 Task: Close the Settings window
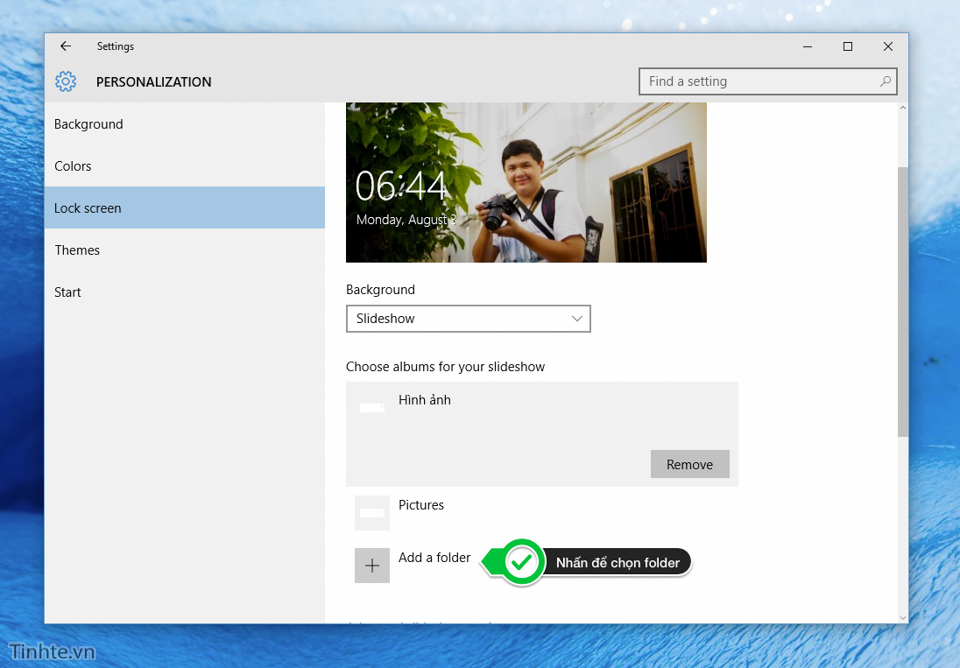point(888,47)
